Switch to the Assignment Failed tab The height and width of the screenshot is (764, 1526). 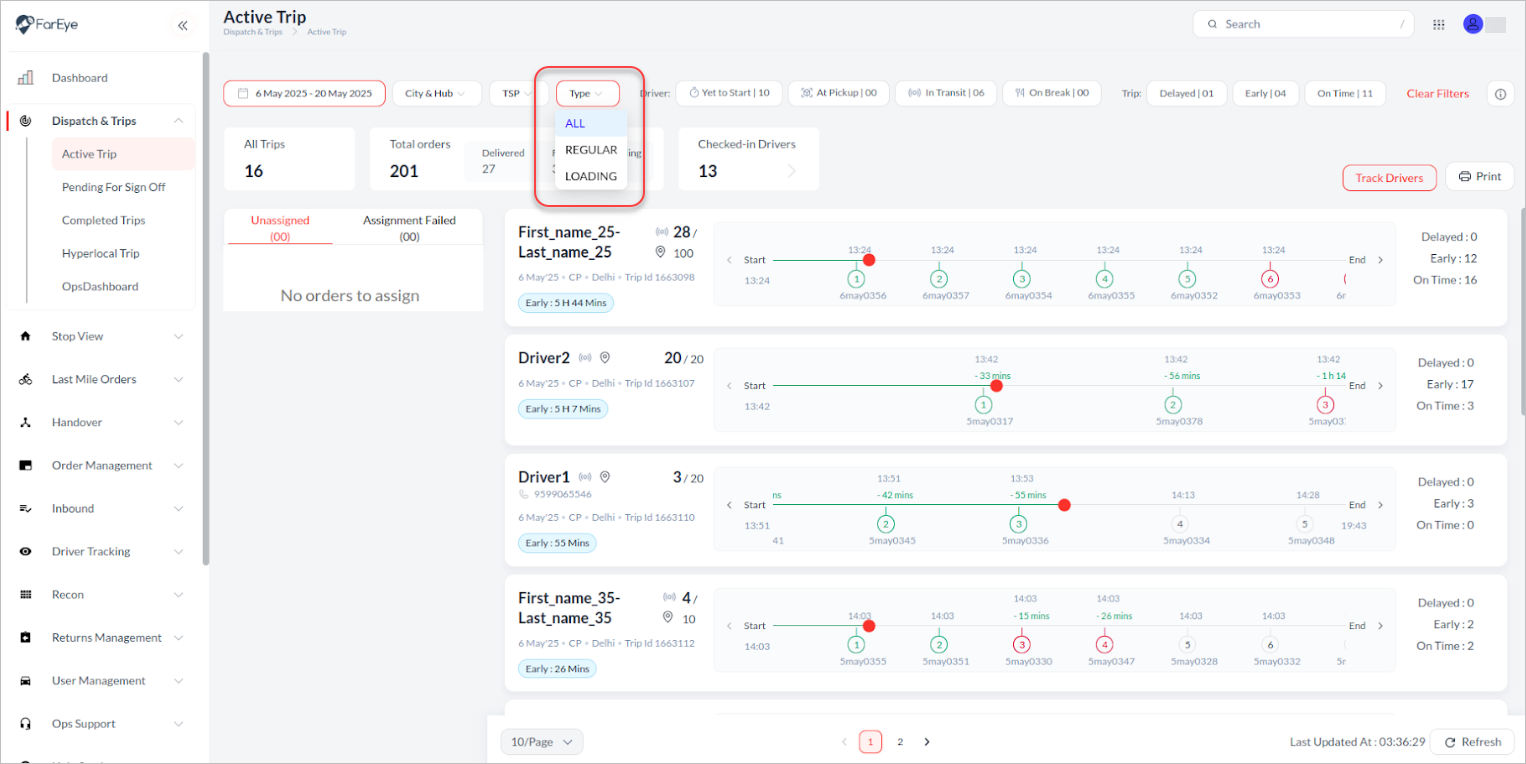click(x=409, y=227)
